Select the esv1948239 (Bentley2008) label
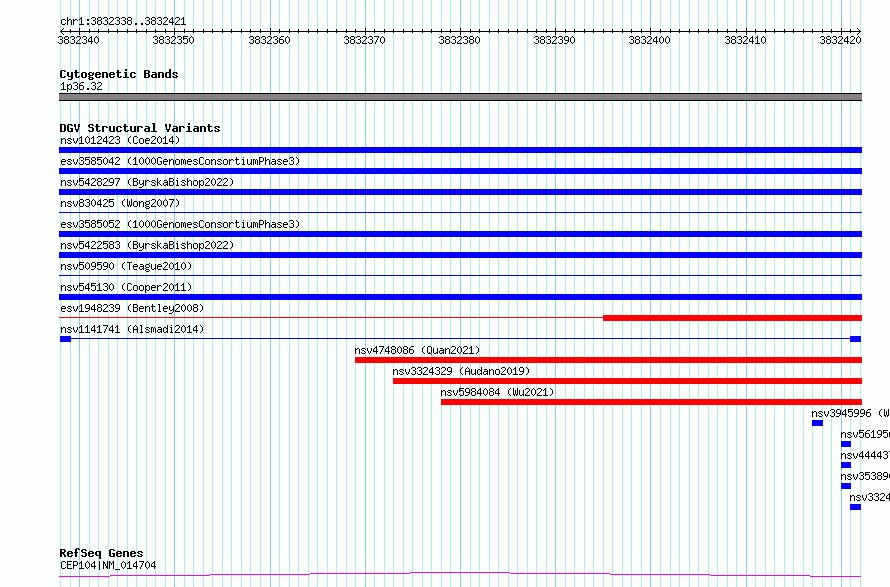The height and width of the screenshot is (587, 890). click(x=132, y=308)
